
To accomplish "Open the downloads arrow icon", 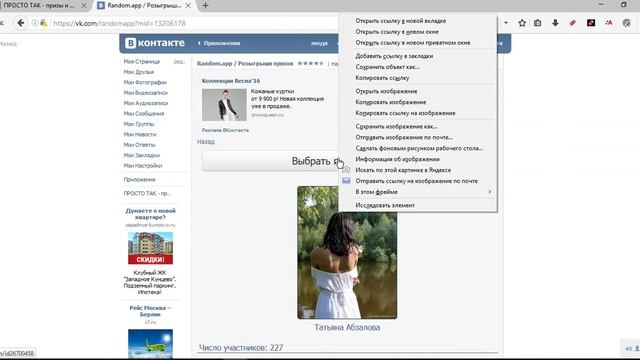I will click(555, 23).
